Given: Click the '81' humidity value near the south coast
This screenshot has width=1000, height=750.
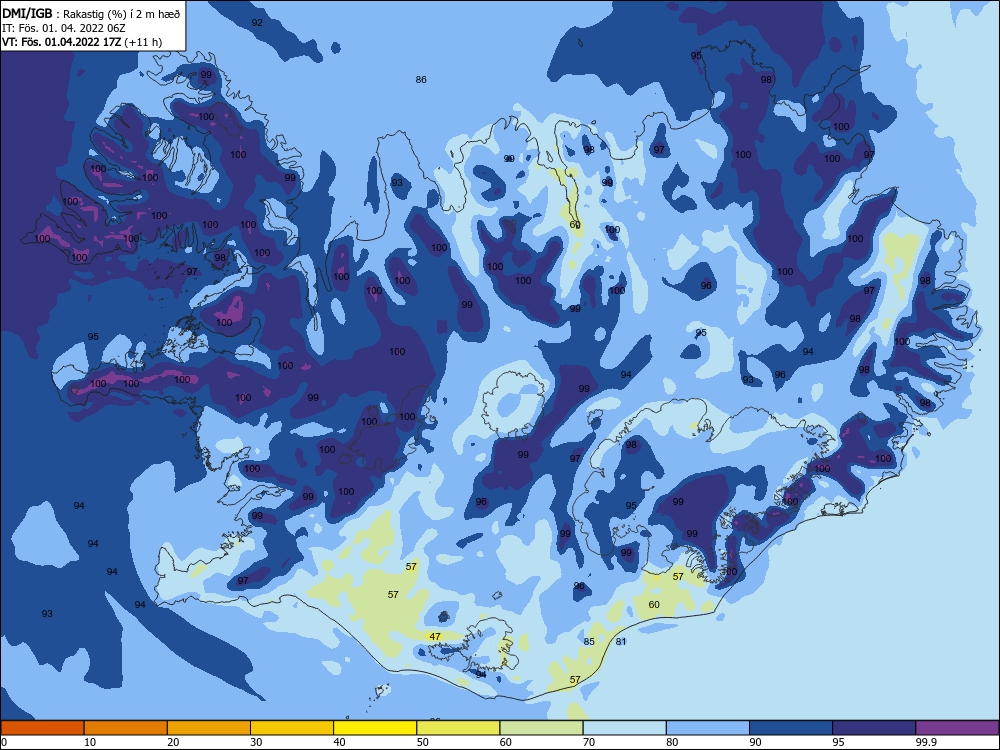Looking at the screenshot, I should pos(621,642).
